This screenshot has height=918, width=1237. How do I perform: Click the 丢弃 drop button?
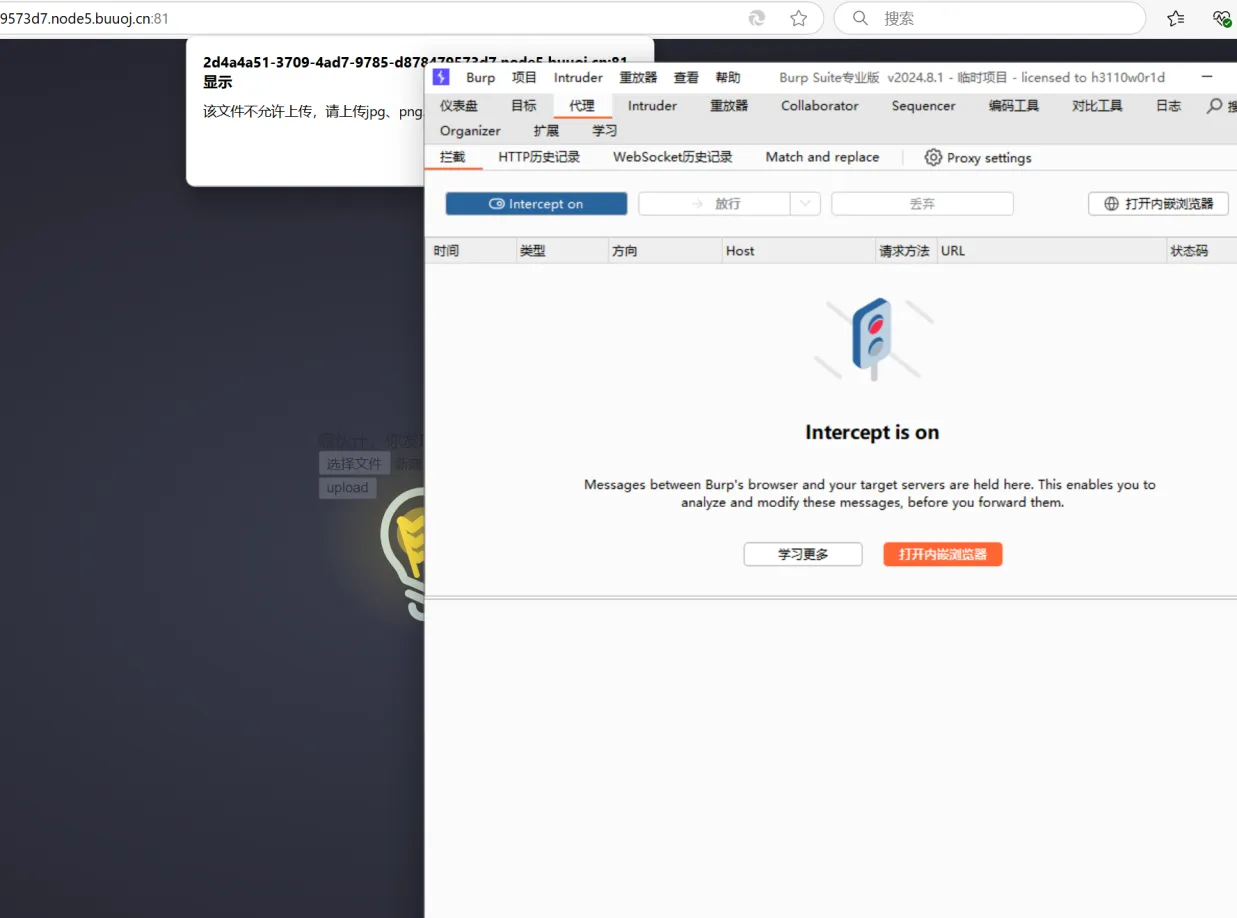[921, 204]
